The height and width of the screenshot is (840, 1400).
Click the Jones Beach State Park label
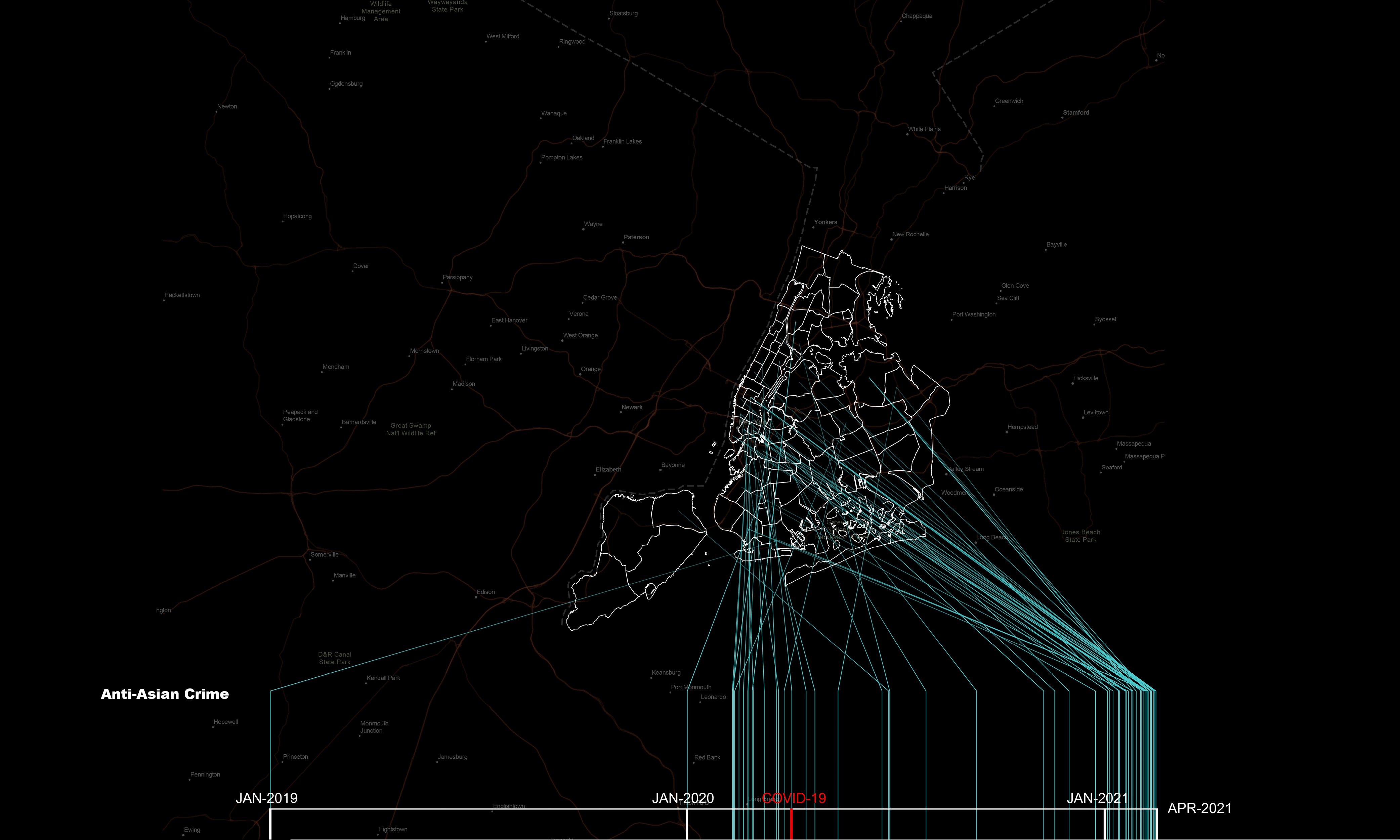tap(1080, 536)
